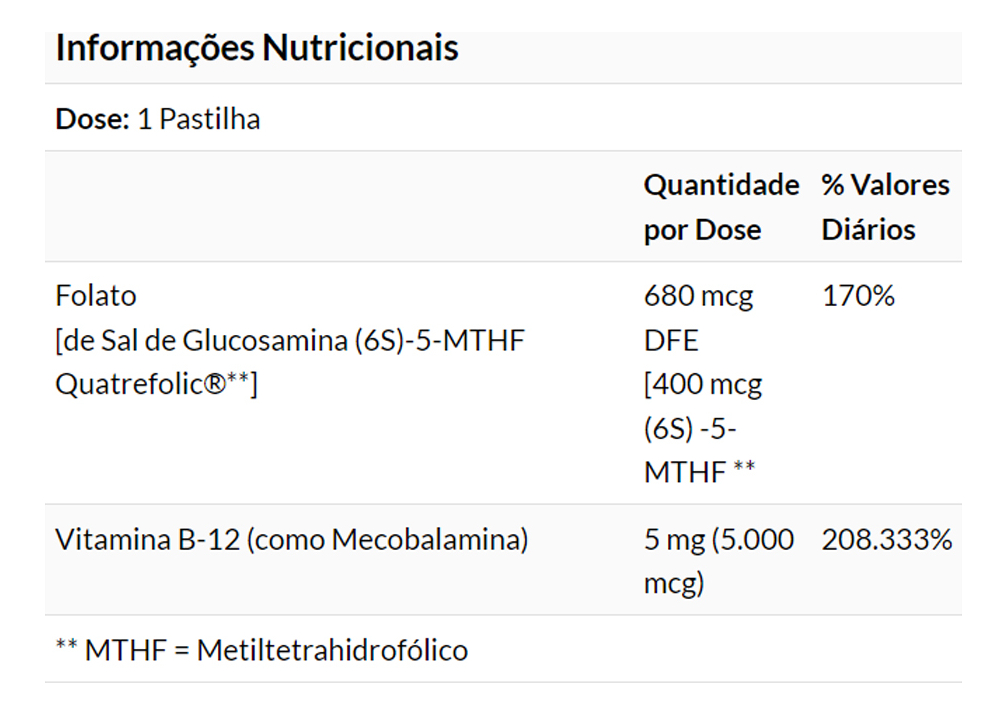Click the DFE unit text
Screen dimensions: 1007x715
tap(670, 340)
